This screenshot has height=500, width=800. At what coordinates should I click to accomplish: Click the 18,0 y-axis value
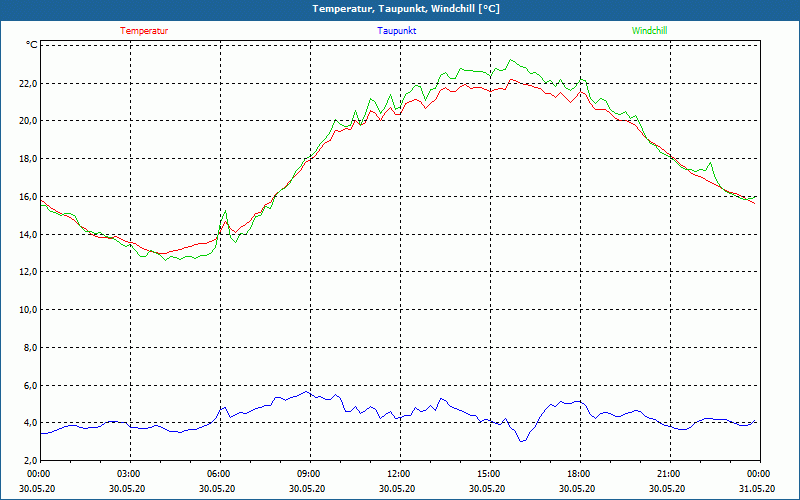pyautogui.click(x=28, y=159)
